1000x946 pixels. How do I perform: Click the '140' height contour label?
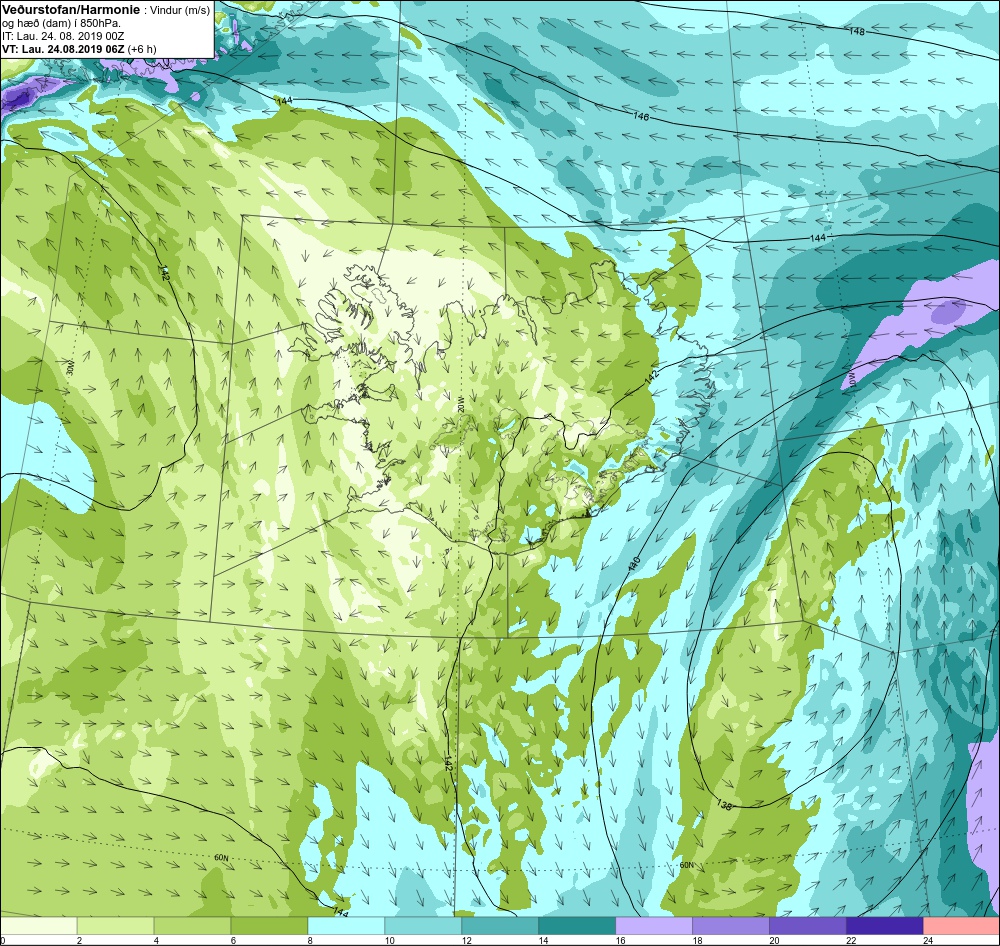[633, 563]
